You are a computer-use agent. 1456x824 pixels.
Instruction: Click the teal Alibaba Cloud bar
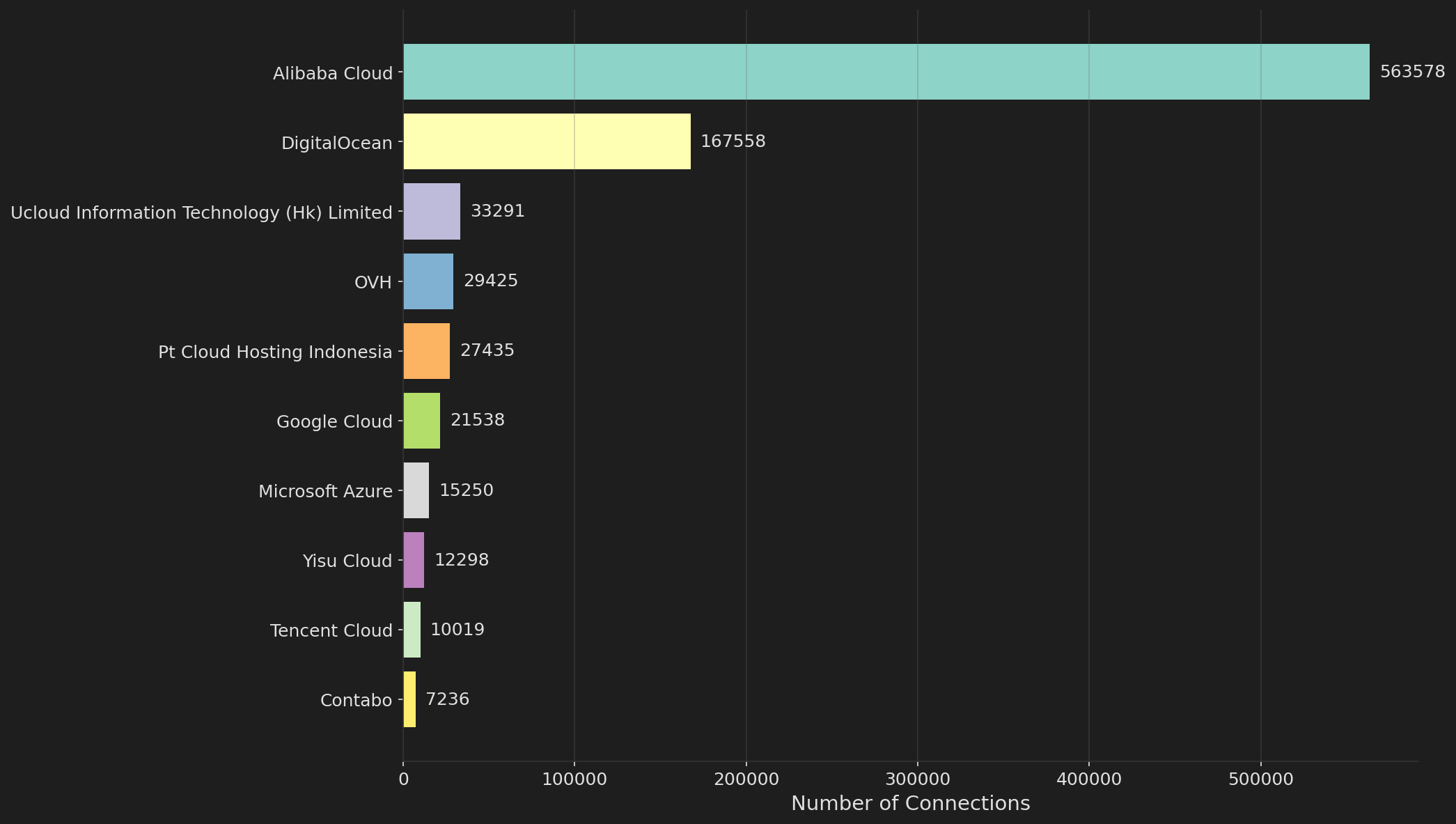886,72
